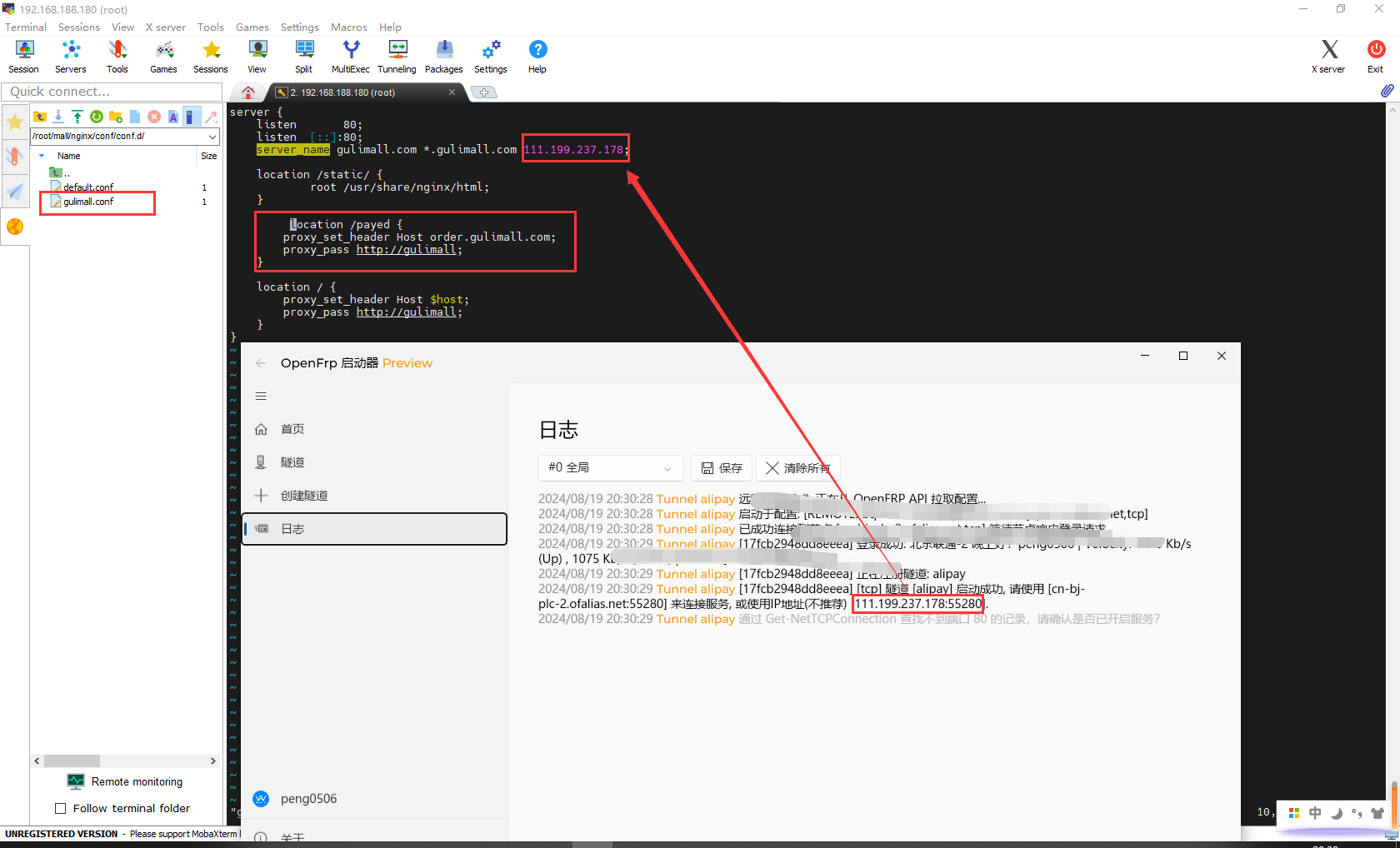Screen dimensions: 1400x848
Task: Expand the SFTP remote path dropdown
Action: click(x=212, y=136)
